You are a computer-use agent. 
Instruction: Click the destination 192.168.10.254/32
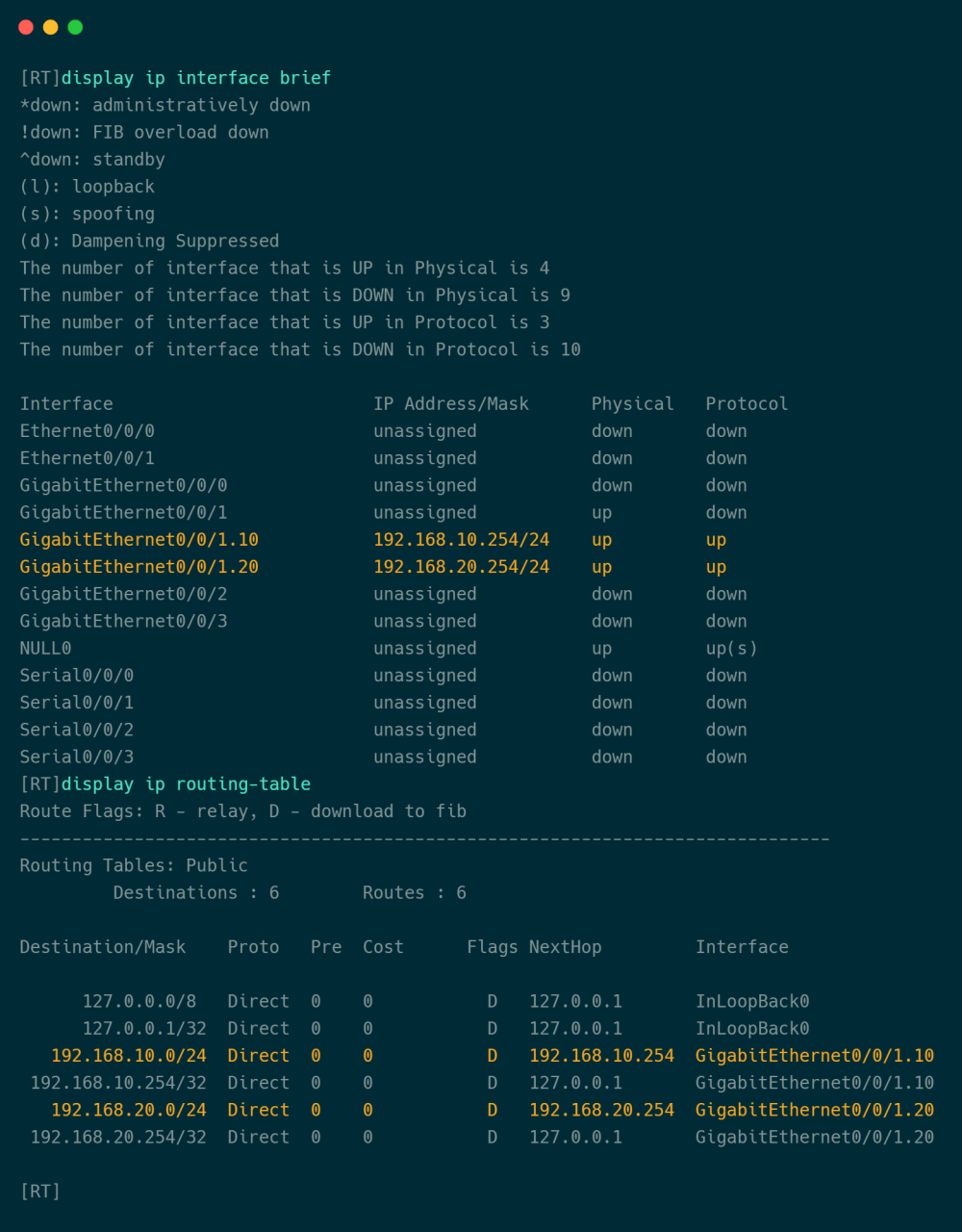(x=118, y=1083)
